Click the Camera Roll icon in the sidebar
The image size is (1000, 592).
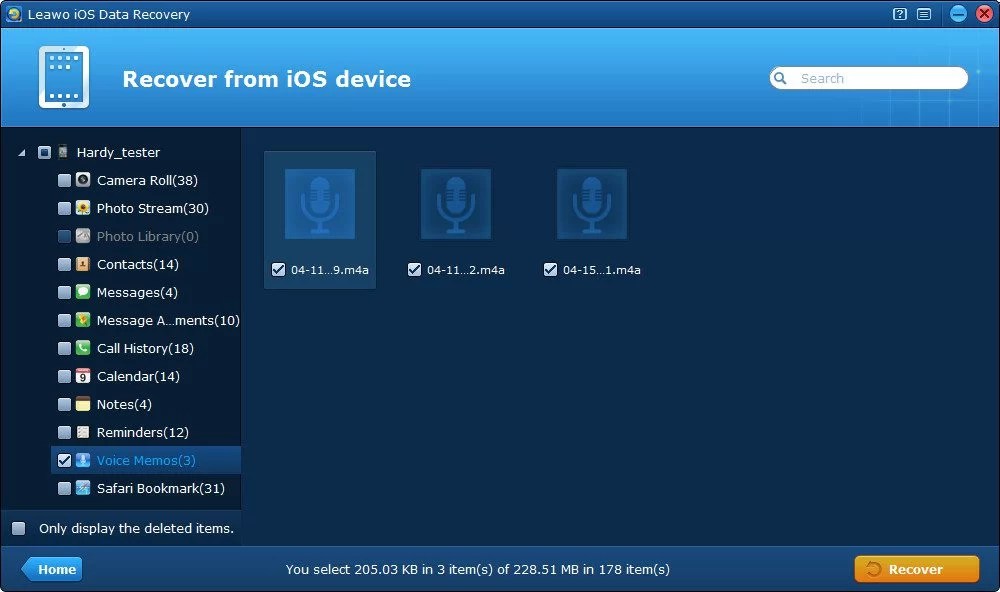[x=81, y=180]
